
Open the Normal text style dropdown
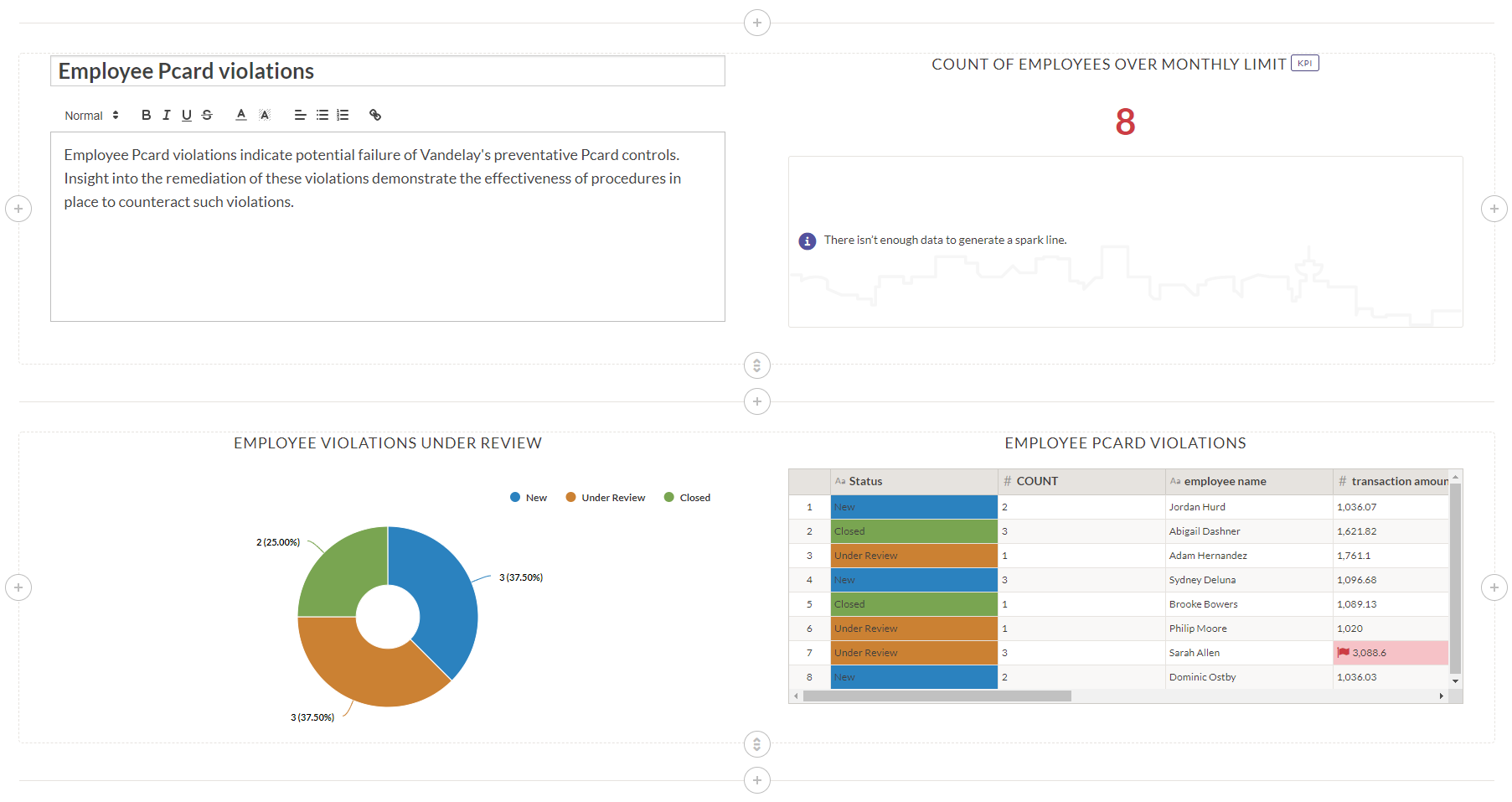click(x=91, y=116)
